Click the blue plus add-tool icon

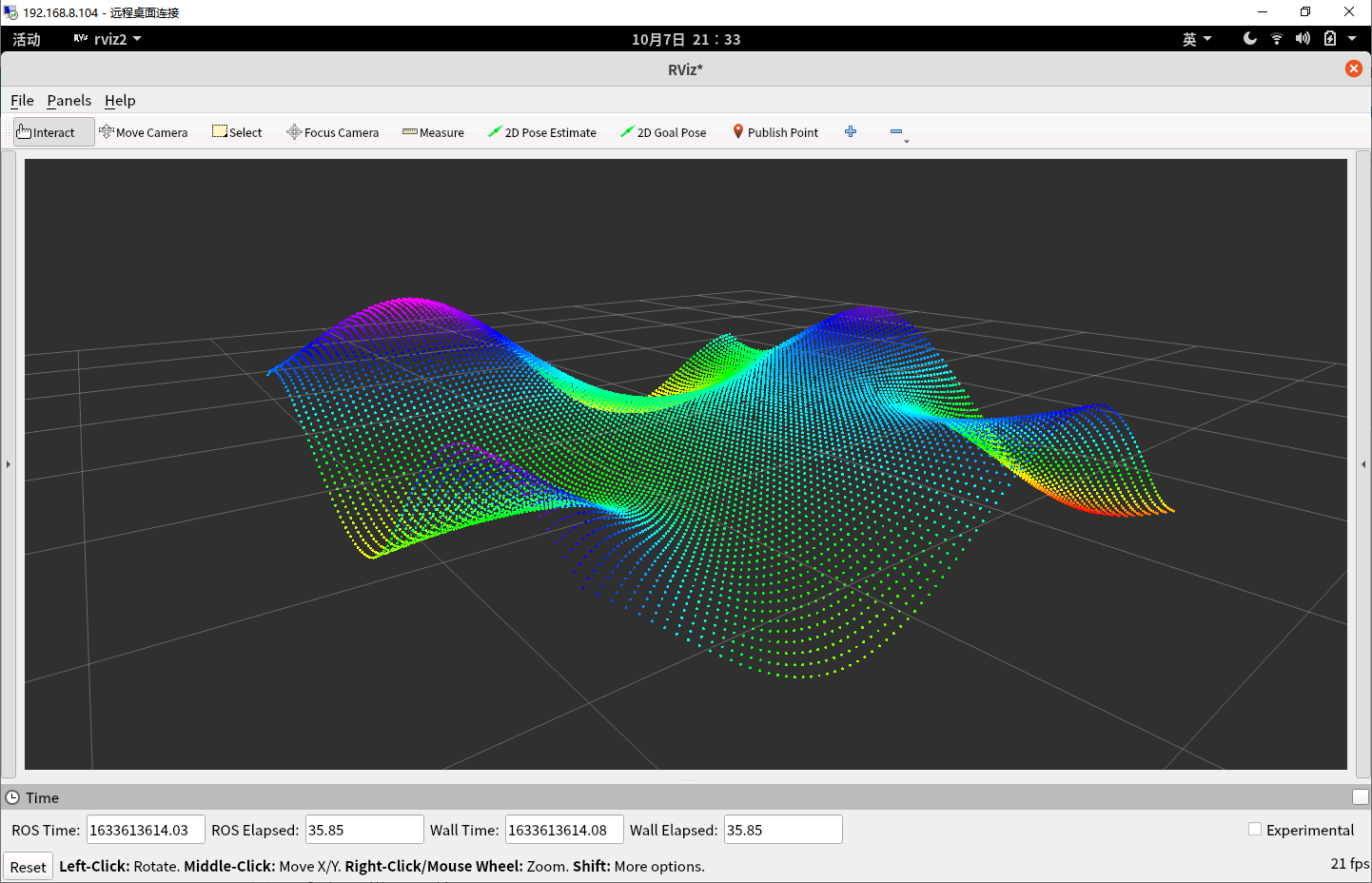coord(851,131)
